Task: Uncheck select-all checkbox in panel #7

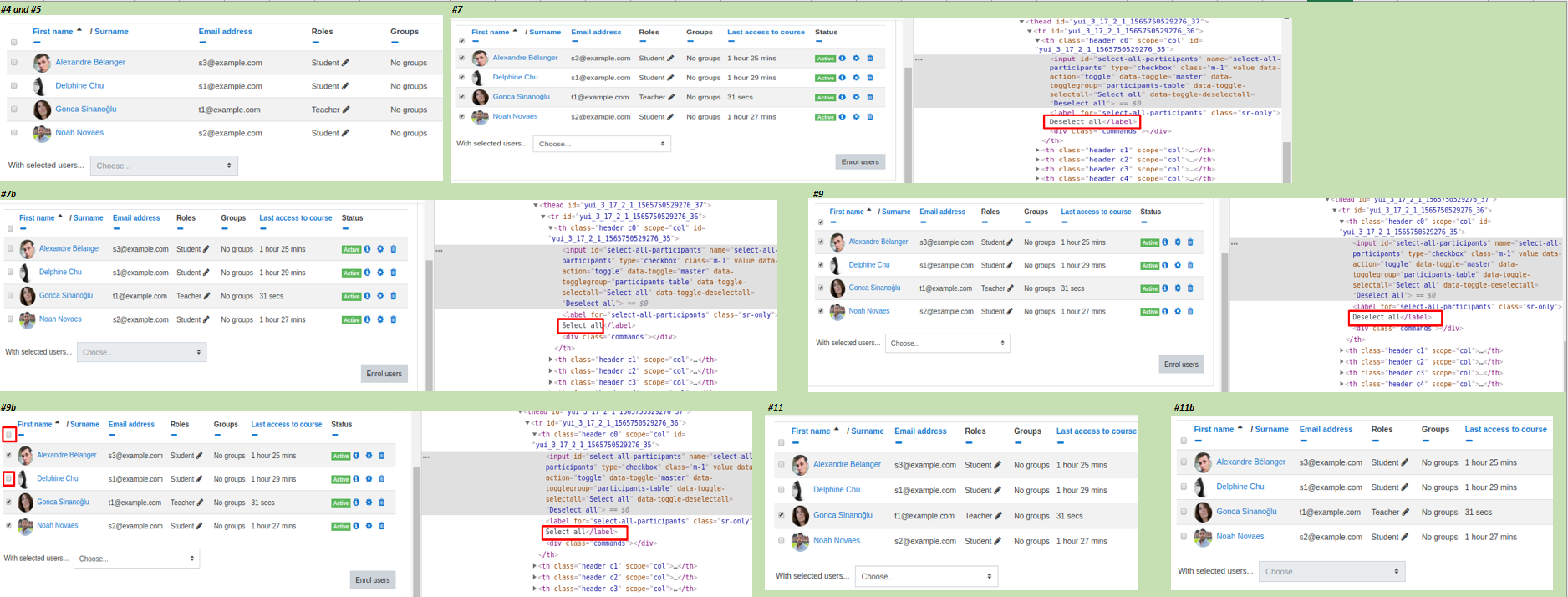Action: click(x=461, y=41)
